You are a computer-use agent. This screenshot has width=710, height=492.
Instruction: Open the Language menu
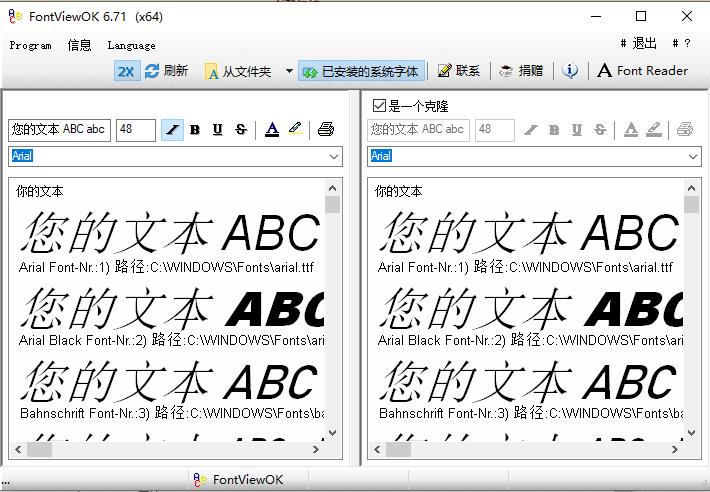131,45
